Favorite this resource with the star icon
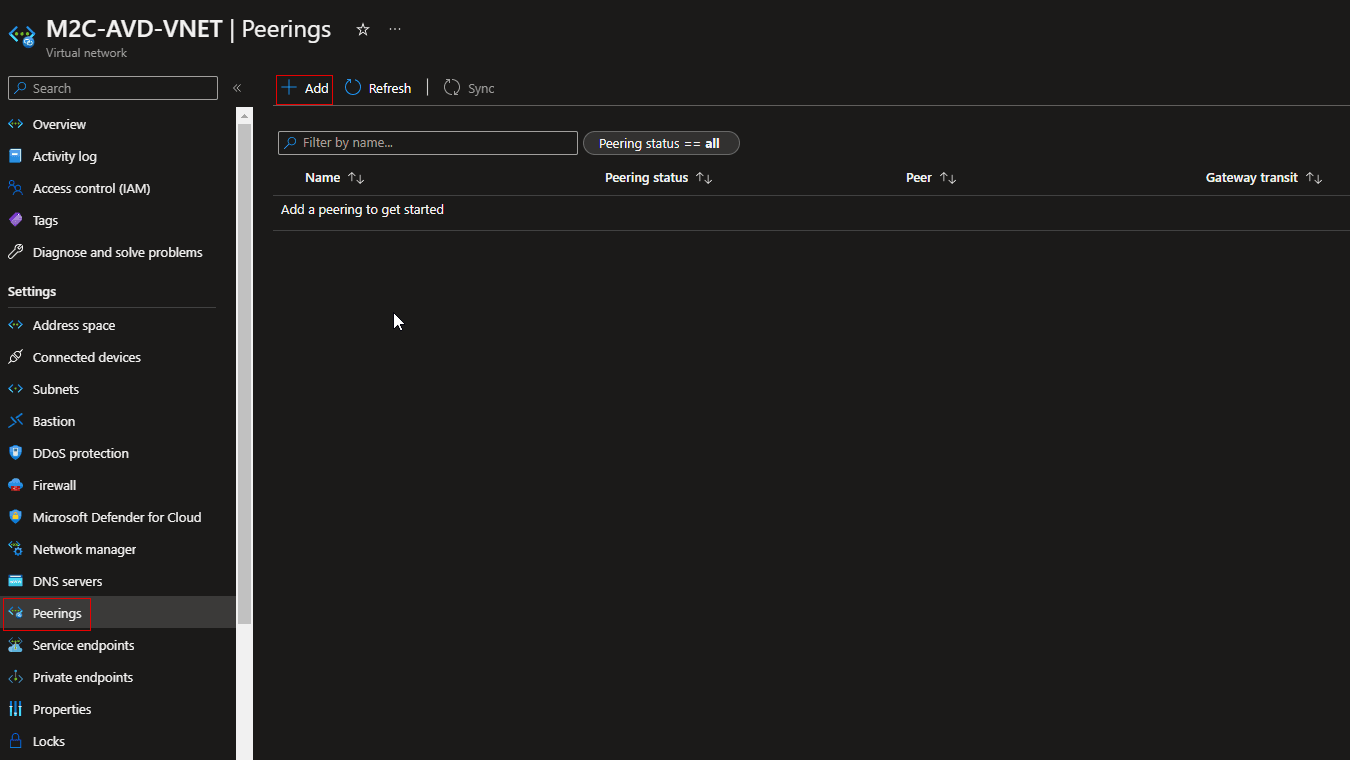This screenshot has height=760, width=1350. [363, 30]
